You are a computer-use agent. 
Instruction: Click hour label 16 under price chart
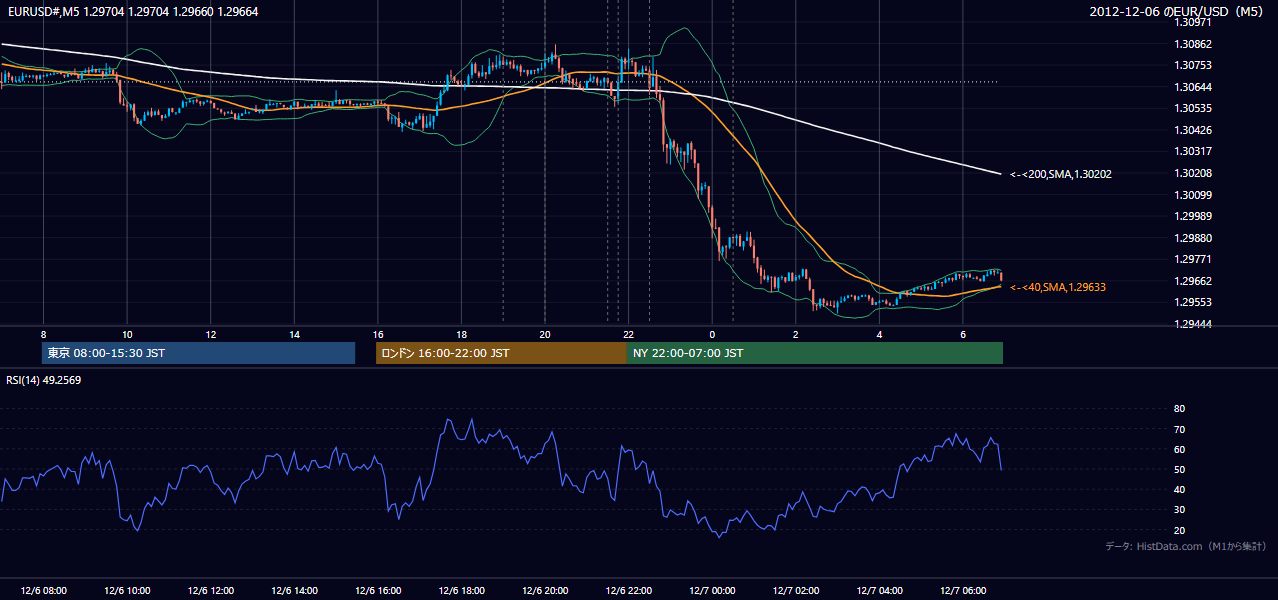pos(377,334)
